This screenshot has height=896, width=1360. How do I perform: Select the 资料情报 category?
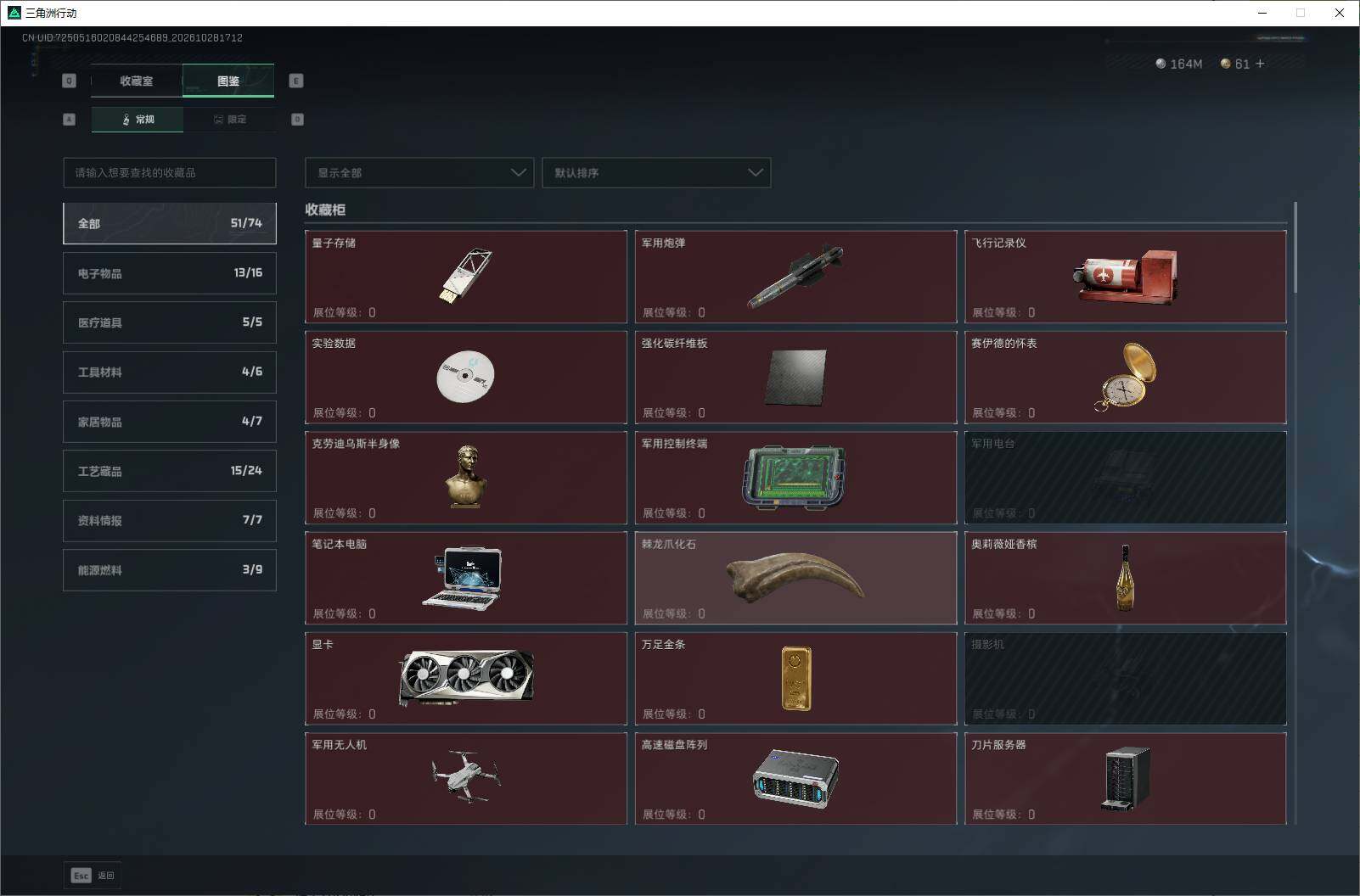pos(170,520)
